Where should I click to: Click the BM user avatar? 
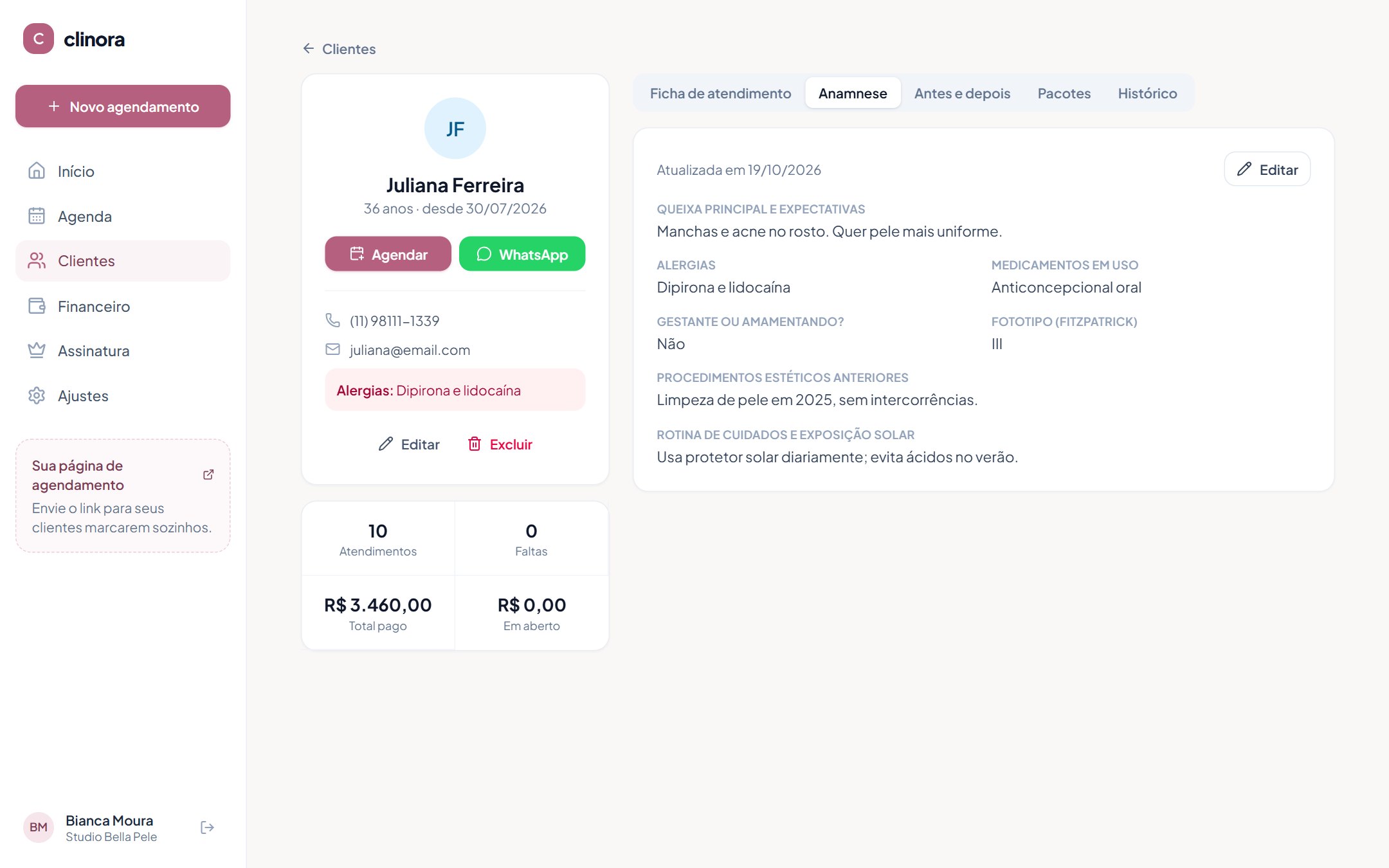[39, 827]
